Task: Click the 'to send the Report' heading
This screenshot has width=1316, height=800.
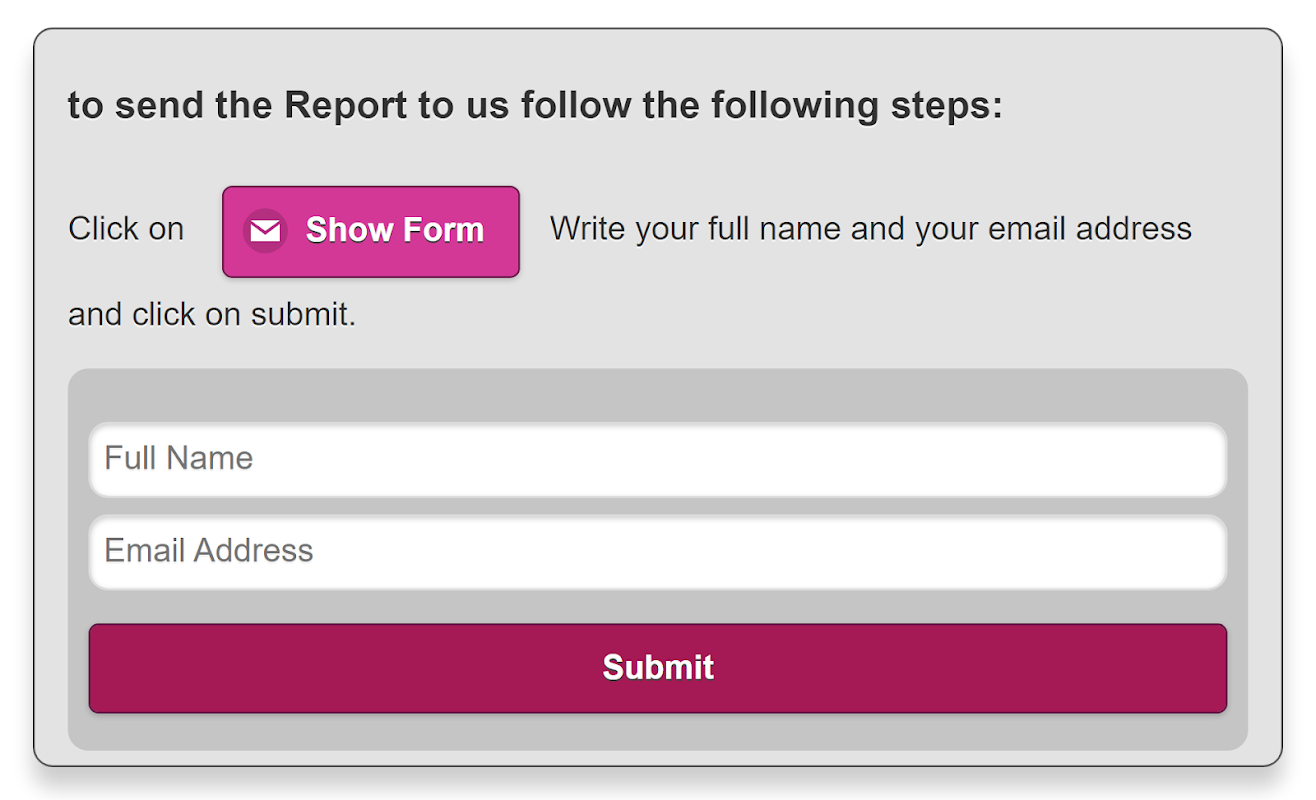Action: pyautogui.click(x=534, y=105)
